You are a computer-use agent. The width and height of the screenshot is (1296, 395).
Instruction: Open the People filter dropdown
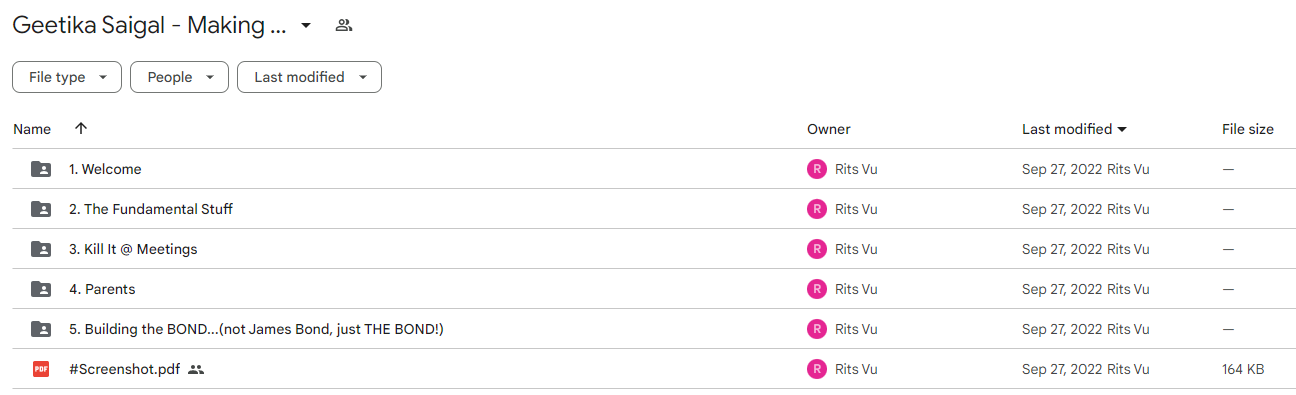coord(179,77)
